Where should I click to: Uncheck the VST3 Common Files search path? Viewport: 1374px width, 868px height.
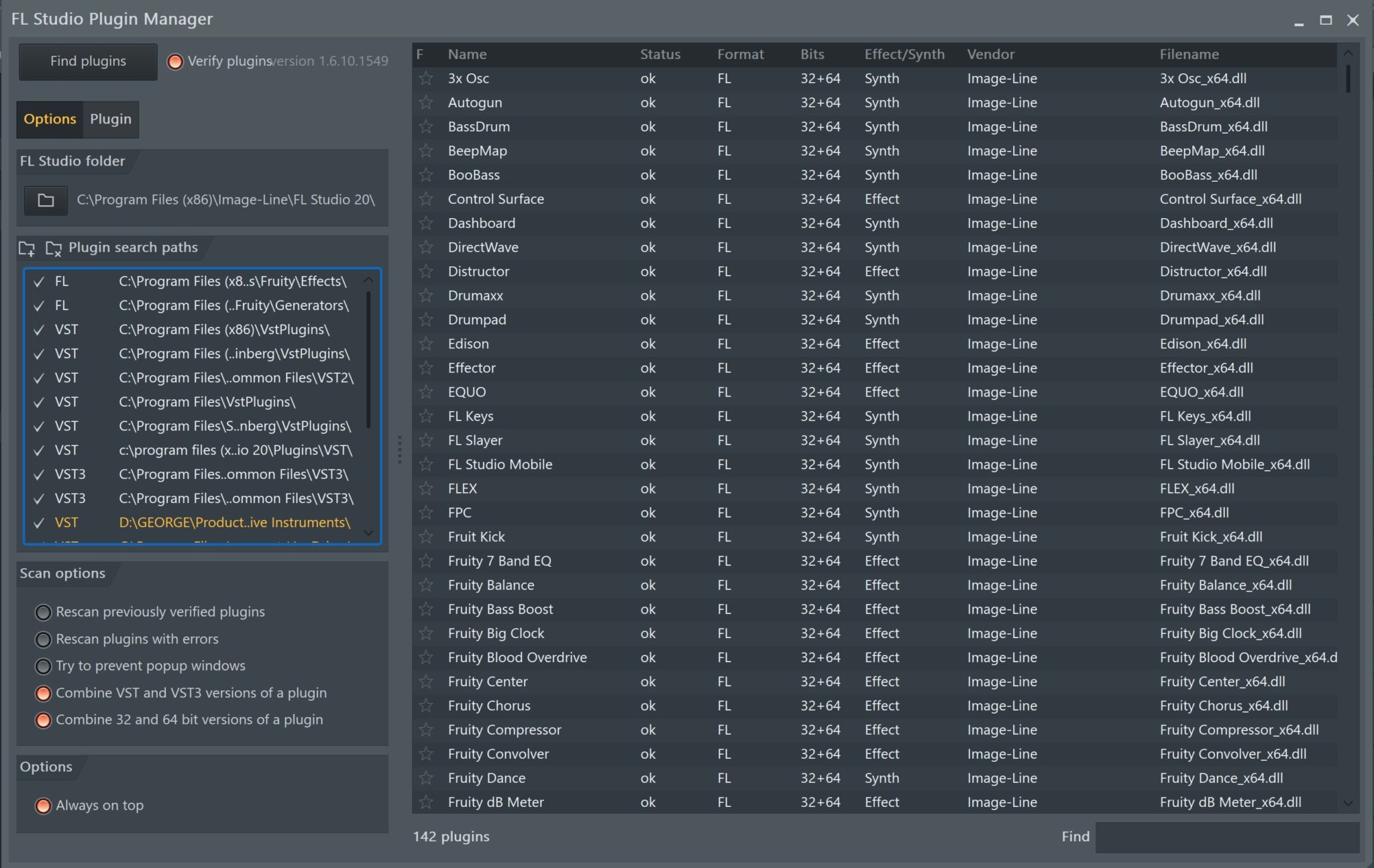(39, 474)
